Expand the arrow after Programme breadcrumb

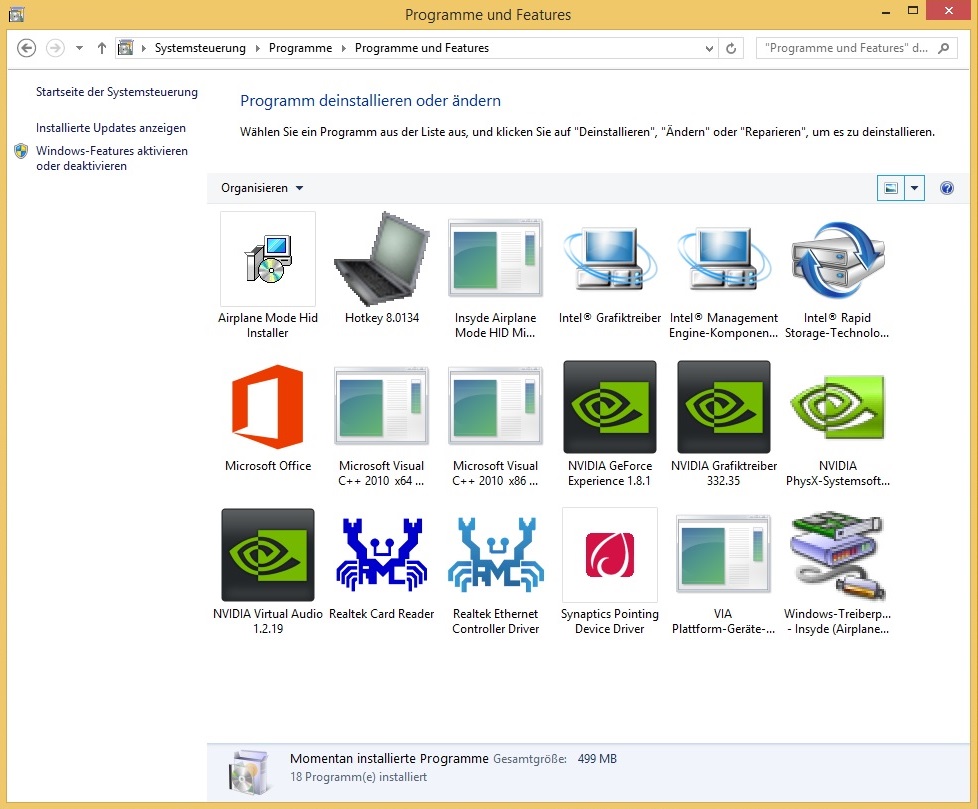[x=343, y=48]
